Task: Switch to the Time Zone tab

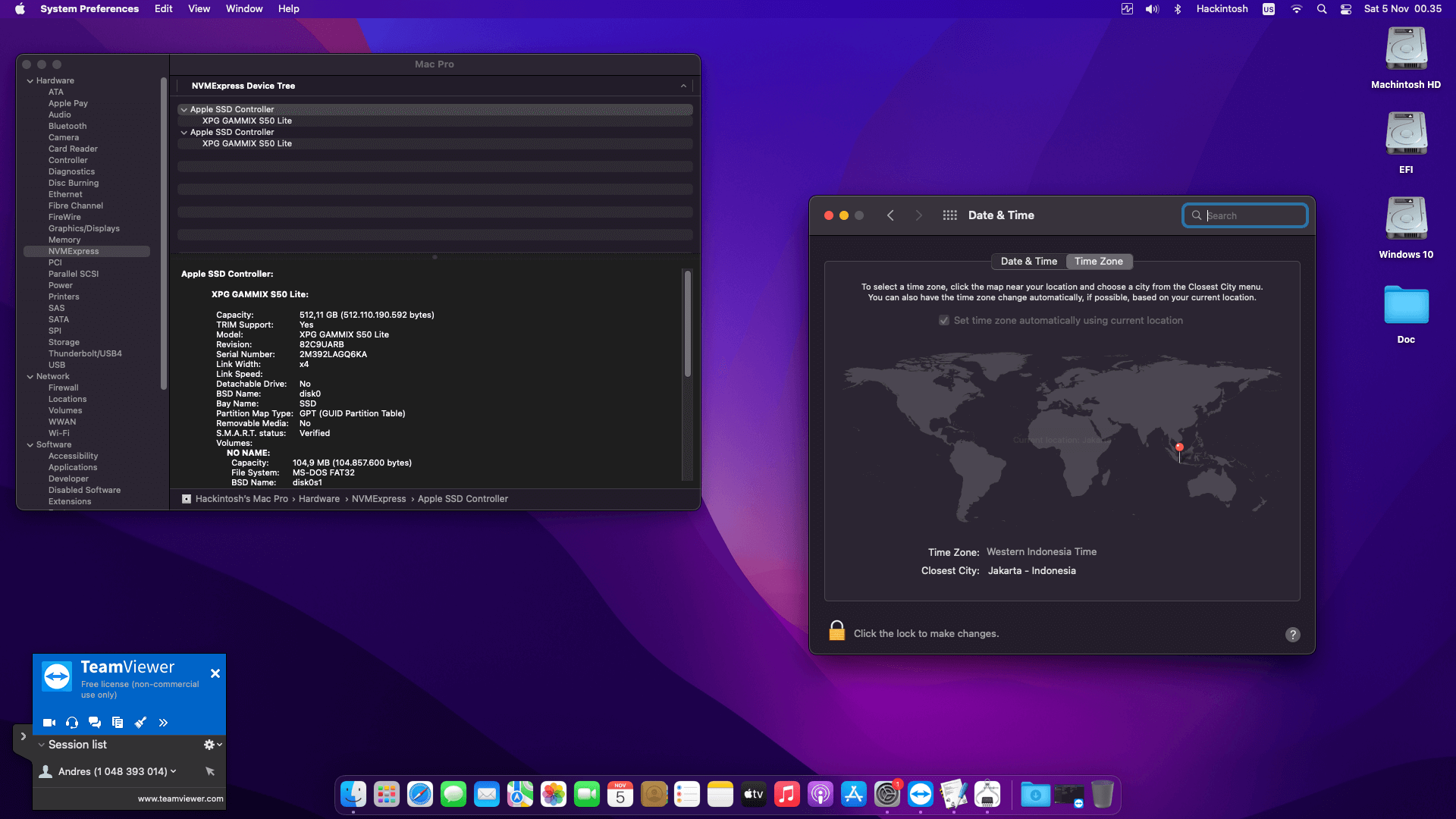Action: (x=1099, y=262)
